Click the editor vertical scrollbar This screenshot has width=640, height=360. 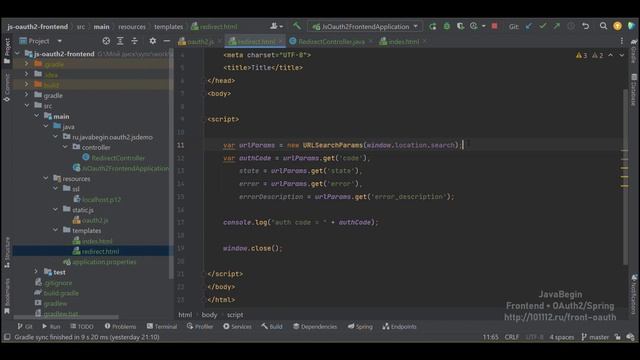[624, 176]
